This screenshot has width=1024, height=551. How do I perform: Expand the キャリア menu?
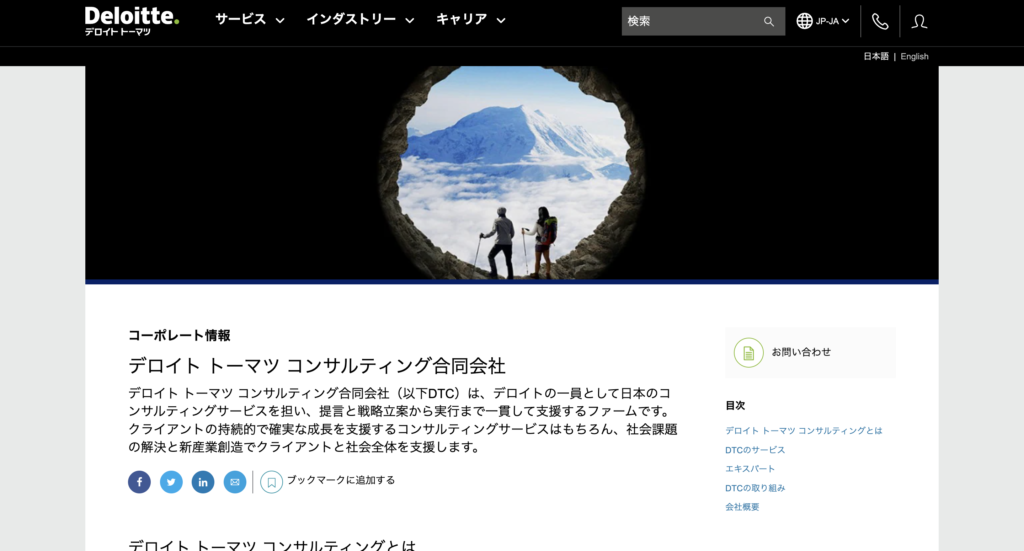tap(471, 20)
